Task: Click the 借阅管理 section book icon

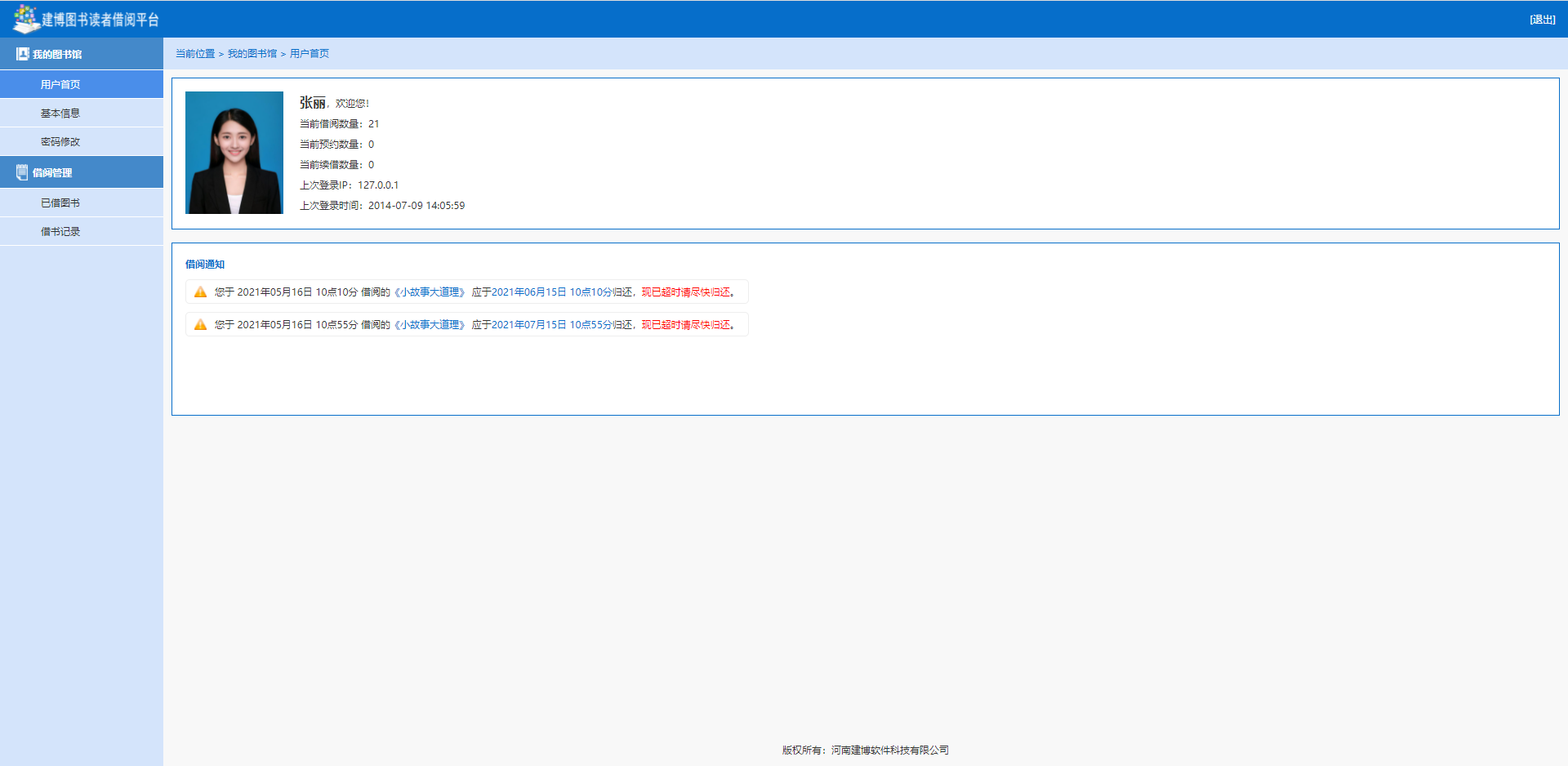Action: [x=22, y=172]
